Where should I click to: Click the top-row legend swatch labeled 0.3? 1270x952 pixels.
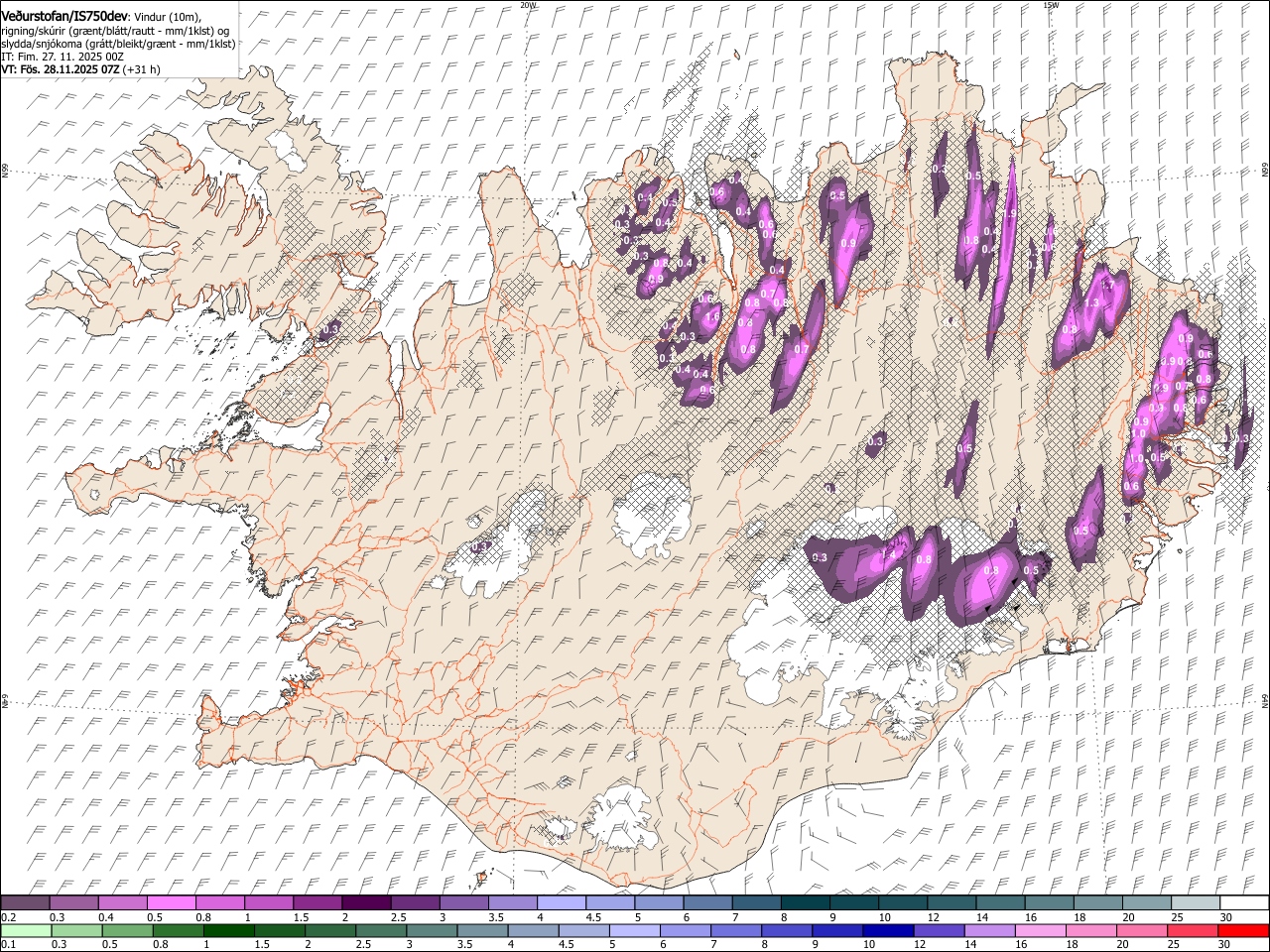pyautogui.click(x=74, y=903)
